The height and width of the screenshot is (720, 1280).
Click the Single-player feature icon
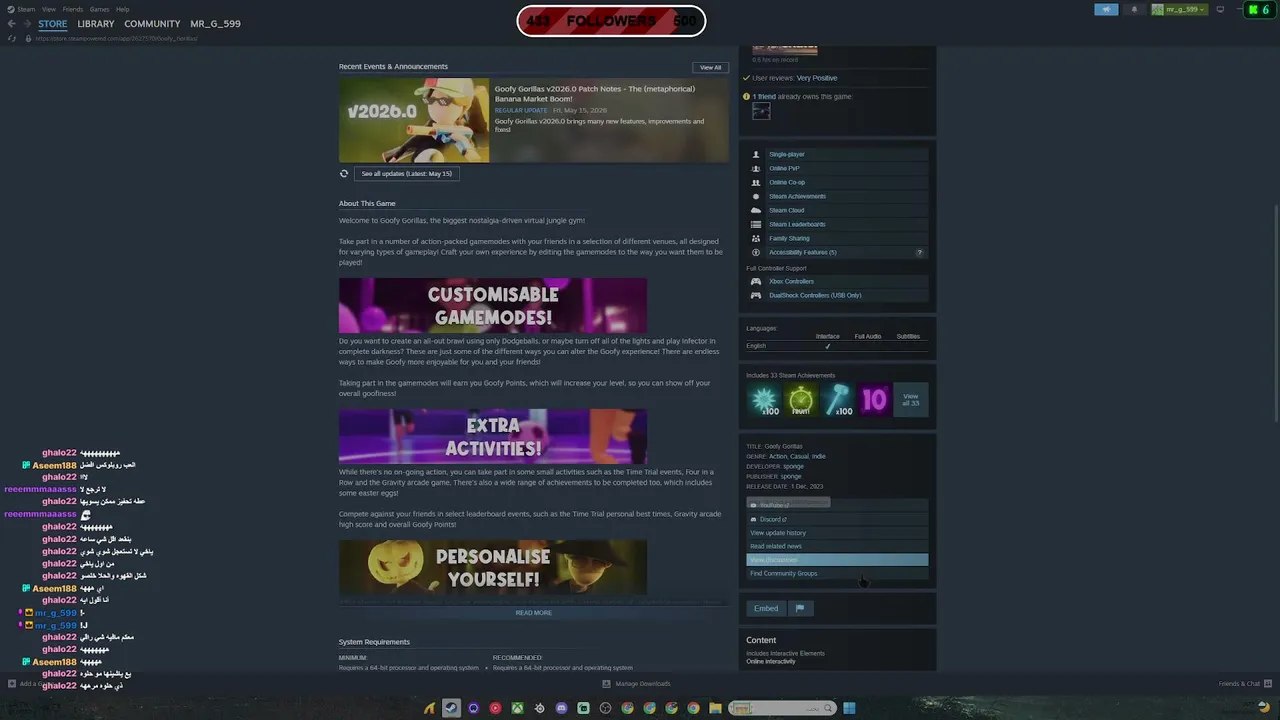756,155
